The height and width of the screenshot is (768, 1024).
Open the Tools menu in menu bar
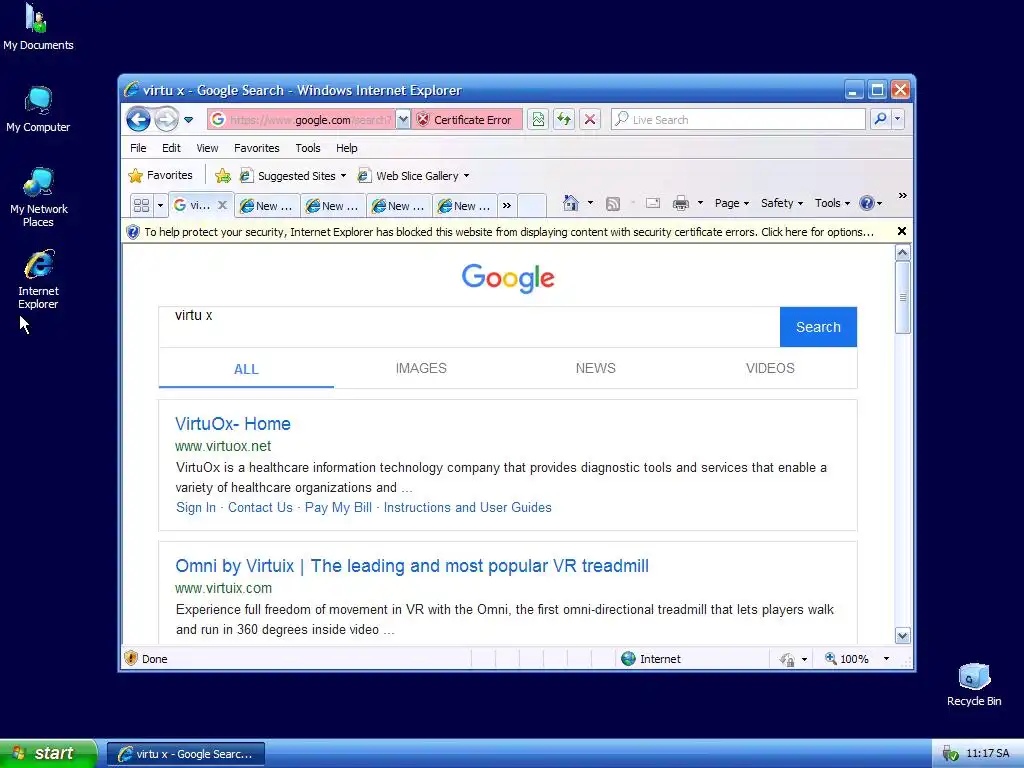(x=308, y=148)
